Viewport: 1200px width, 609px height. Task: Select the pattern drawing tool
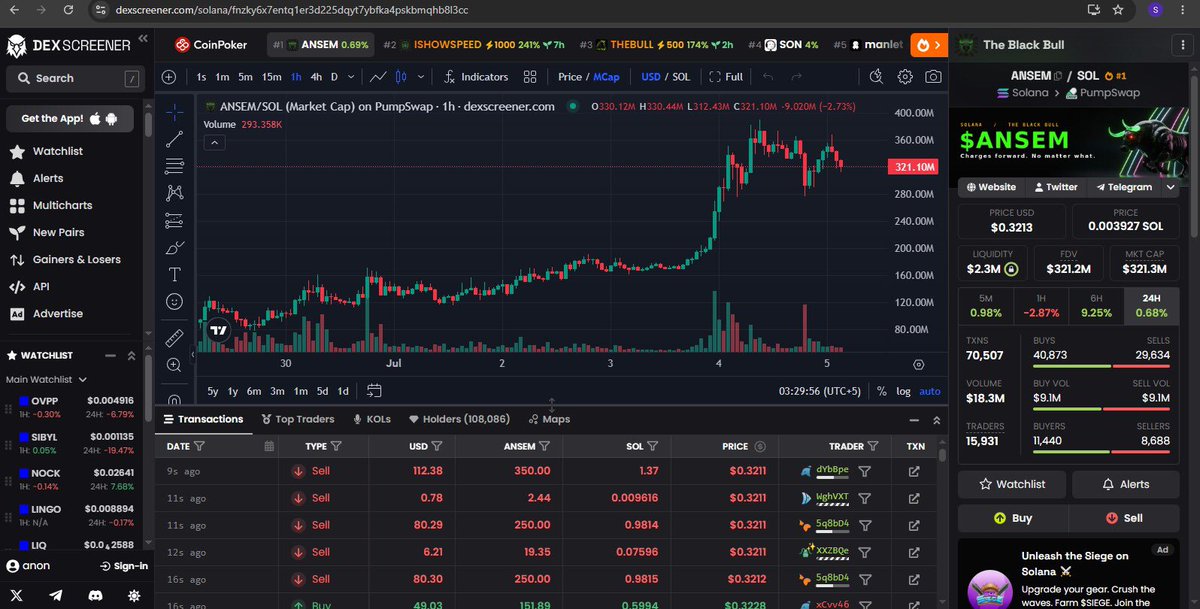coord(174,193)
